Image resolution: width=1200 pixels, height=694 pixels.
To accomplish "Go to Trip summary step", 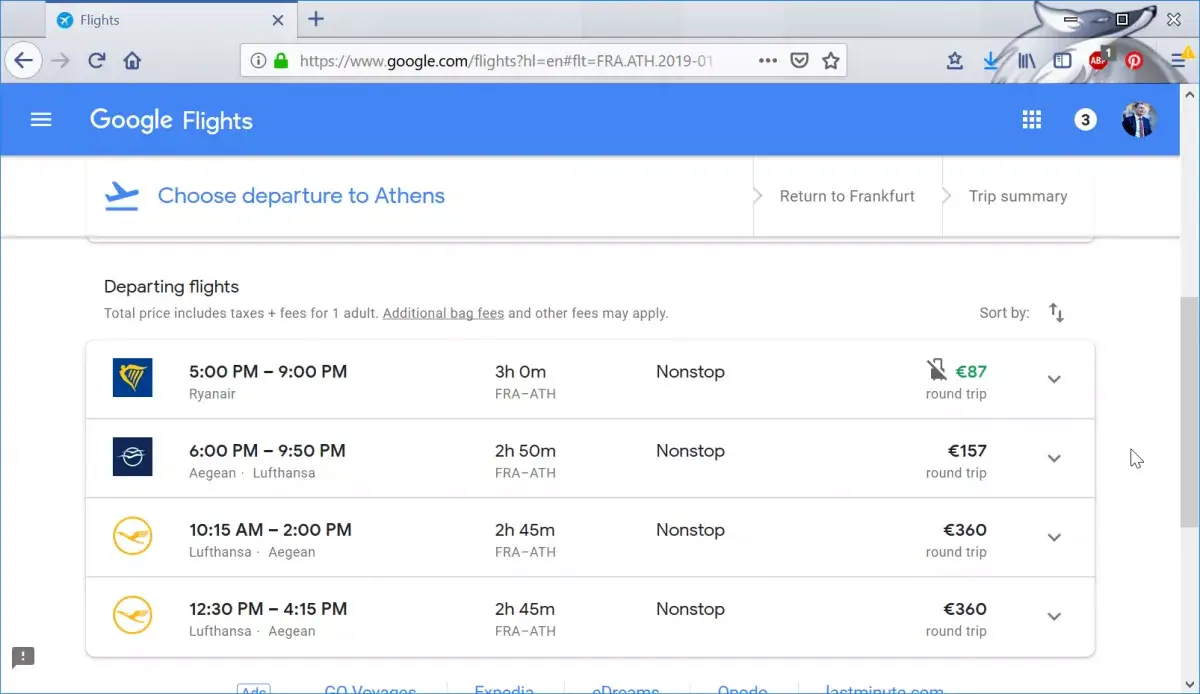I will 1018,196.
